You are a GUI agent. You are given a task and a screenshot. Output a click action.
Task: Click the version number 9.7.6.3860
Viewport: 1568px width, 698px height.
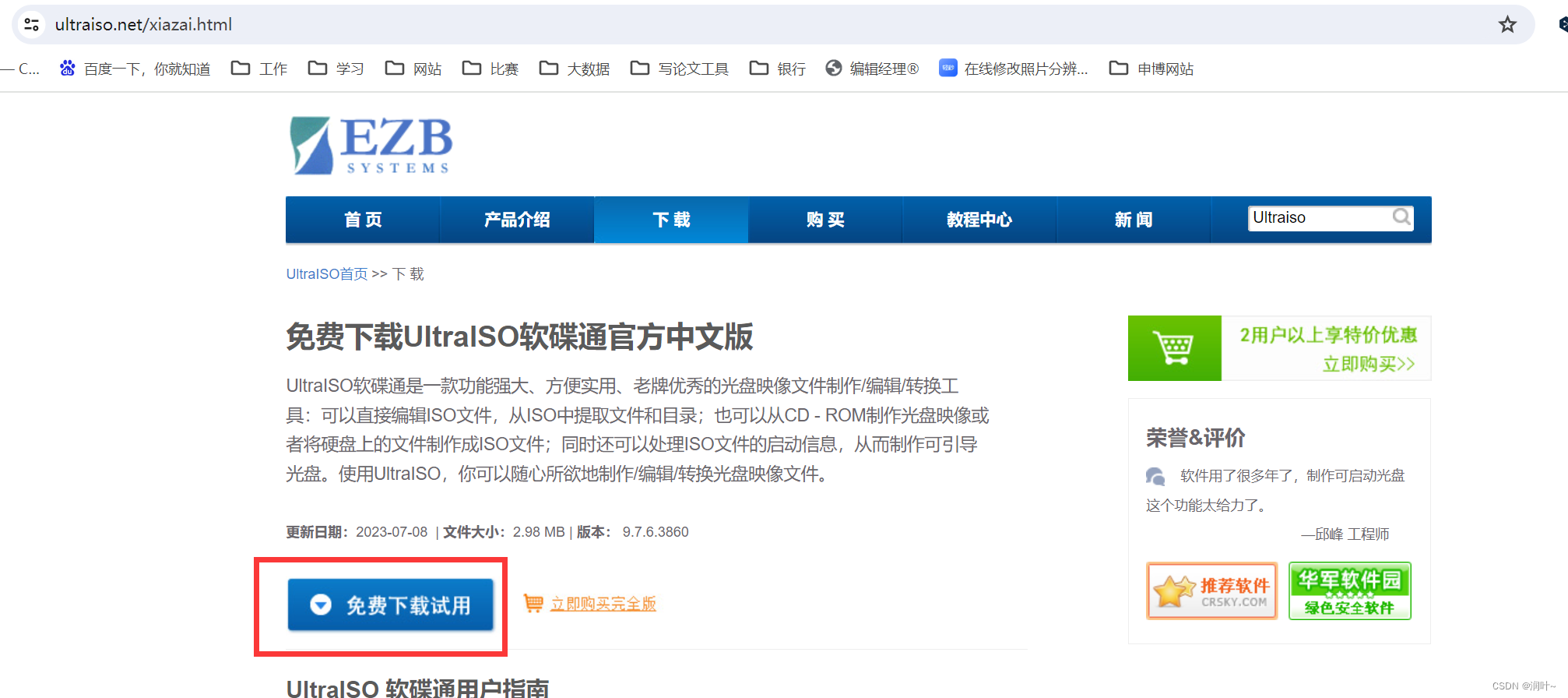pyautogui.click(x=656, y=532)
